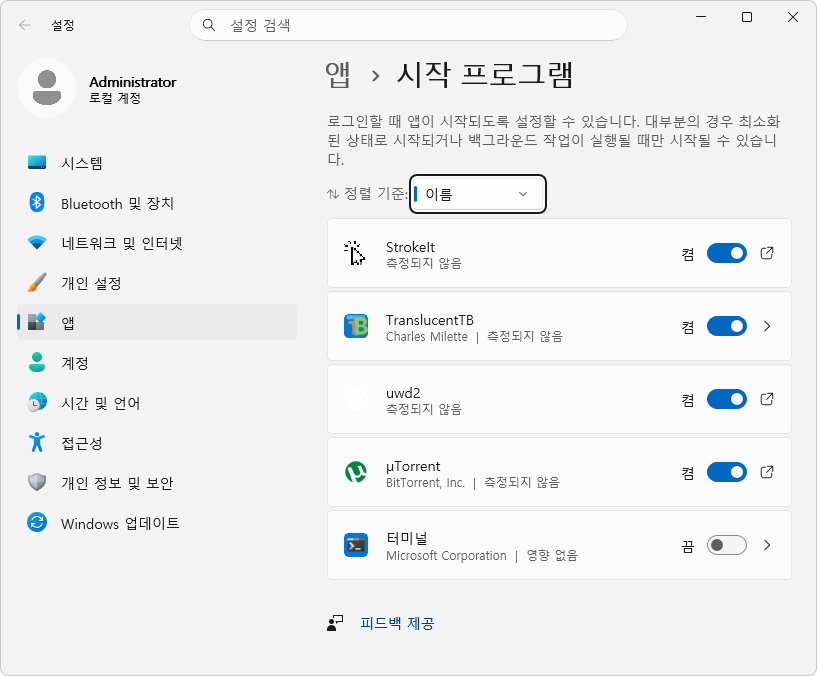Open uwd2 external link icon
The image size is (817, 676).
[x=767, y=399]
